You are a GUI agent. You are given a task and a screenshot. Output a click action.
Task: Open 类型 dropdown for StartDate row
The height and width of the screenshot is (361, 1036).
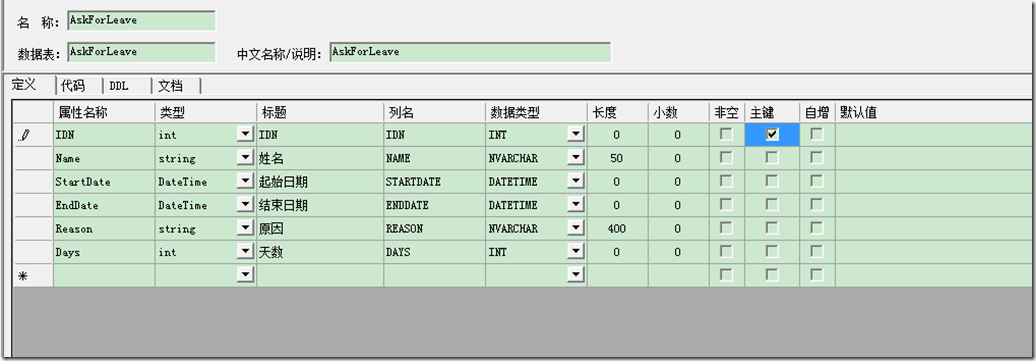(x=246, y=181)
